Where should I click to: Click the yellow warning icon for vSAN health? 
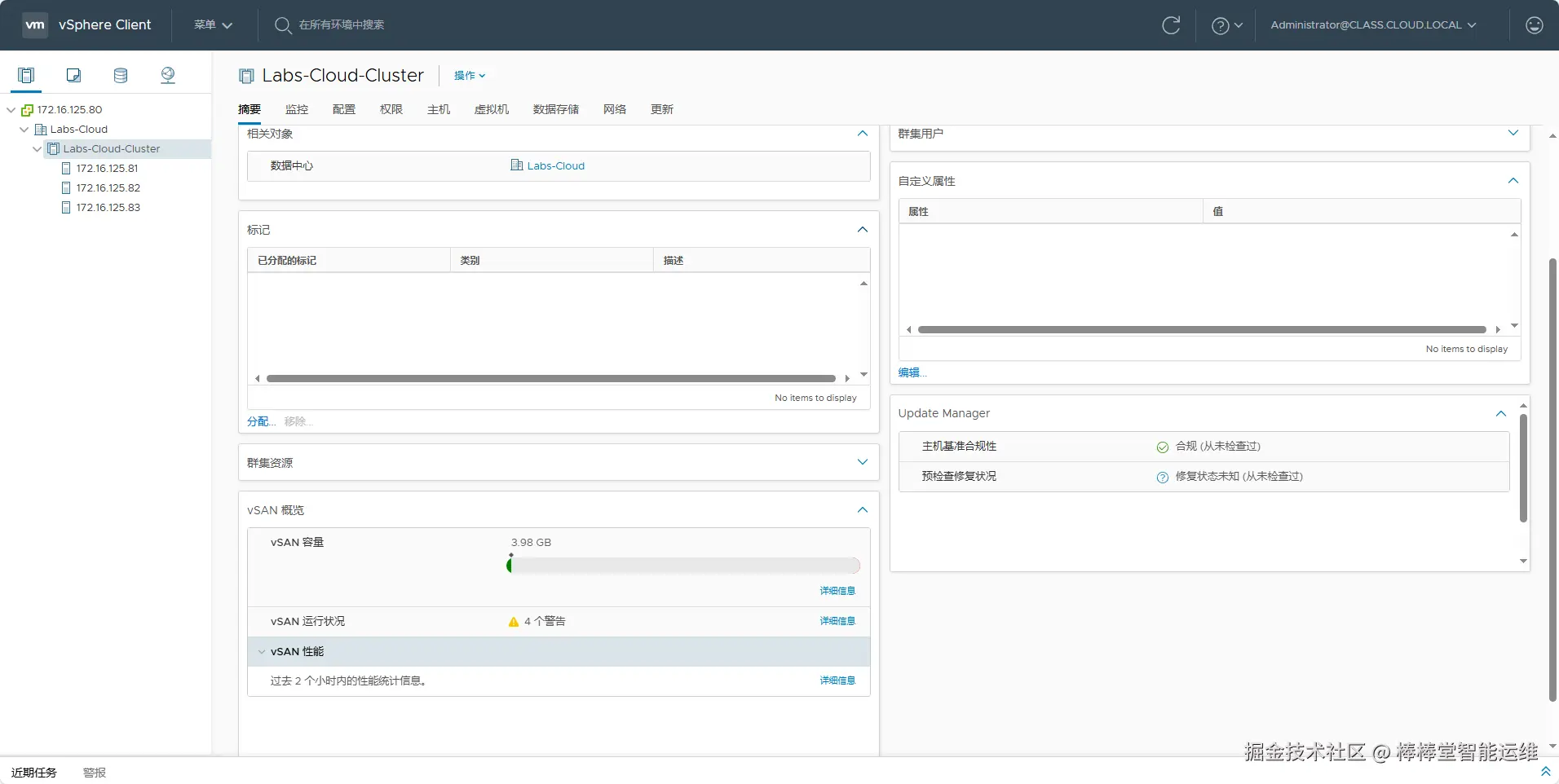click(x=514, y=622)
